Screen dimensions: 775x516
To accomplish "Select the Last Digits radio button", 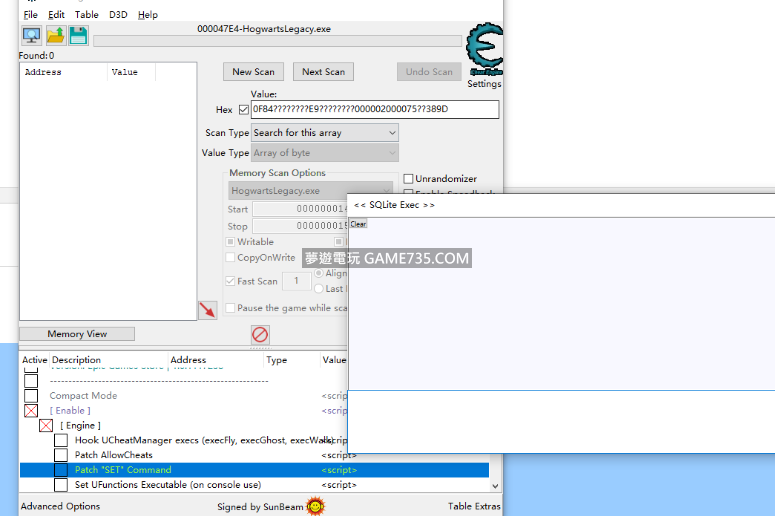I will pos(319,289).
